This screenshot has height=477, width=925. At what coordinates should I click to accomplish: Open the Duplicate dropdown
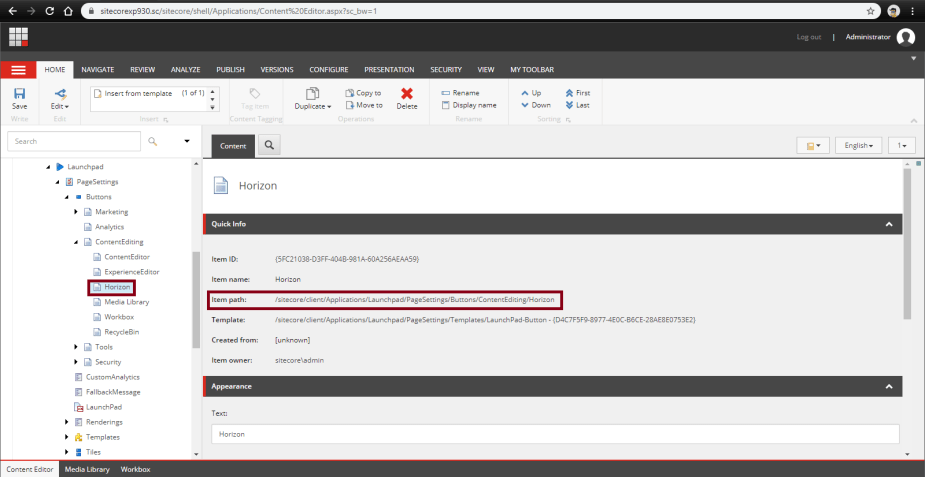[313, 99]
